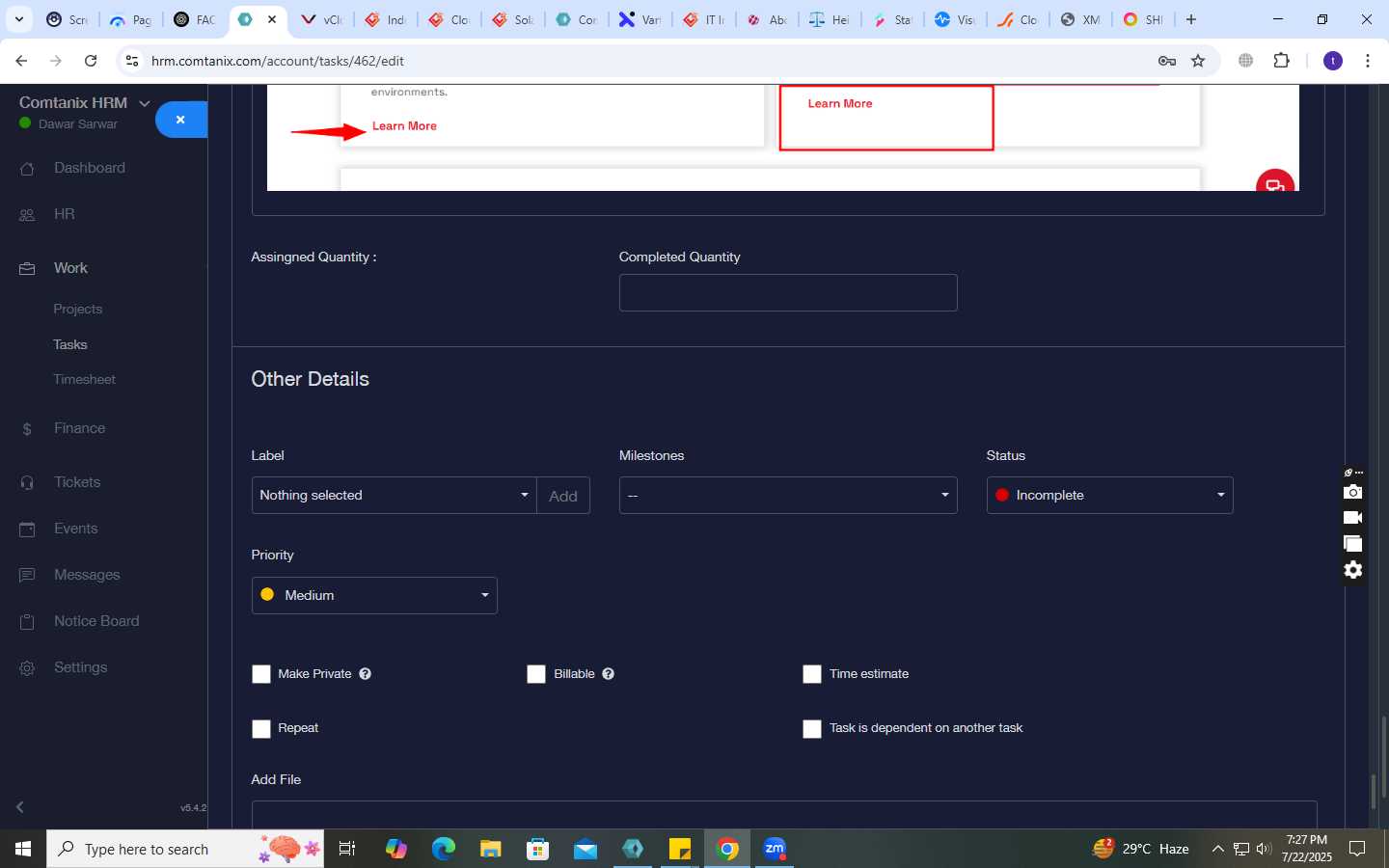
Task: Open the Label dropdown Nothing selected
Action: click(394, 495)
